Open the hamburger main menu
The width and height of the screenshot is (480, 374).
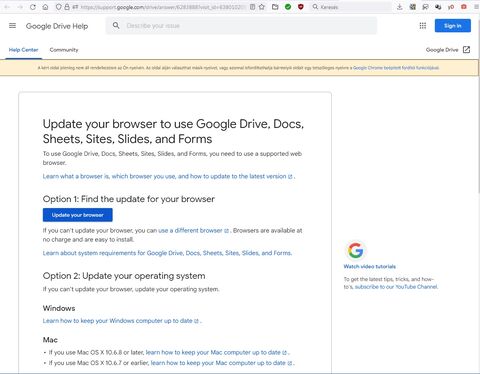pos(12,26)
